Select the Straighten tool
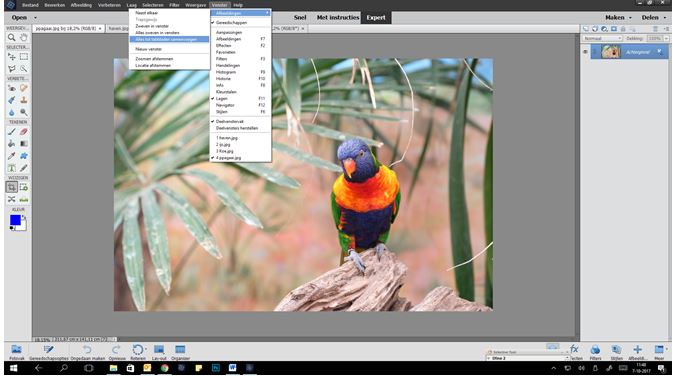Viewport: 673px width, 376px height. pos(24,199)
